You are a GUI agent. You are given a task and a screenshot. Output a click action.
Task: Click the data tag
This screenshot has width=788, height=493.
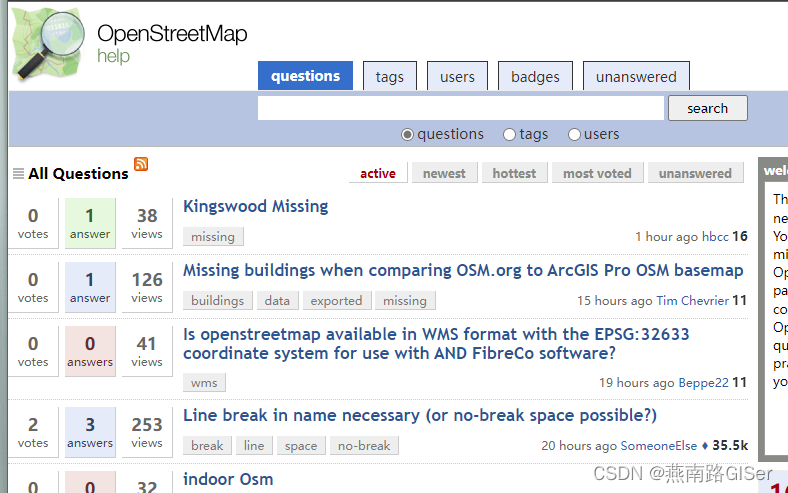[277, 301]
